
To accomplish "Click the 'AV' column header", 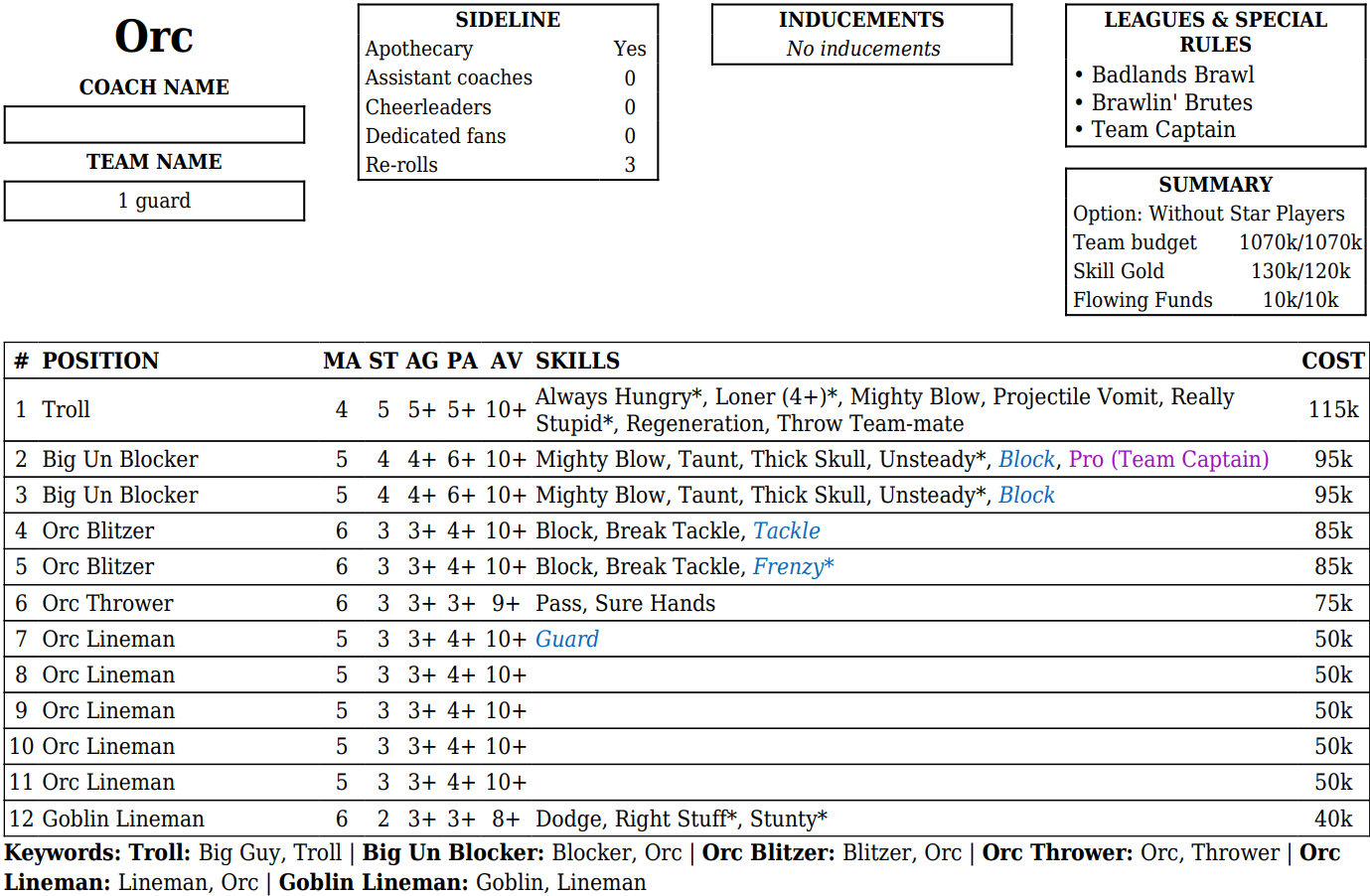I will click(x=507, y=361).
